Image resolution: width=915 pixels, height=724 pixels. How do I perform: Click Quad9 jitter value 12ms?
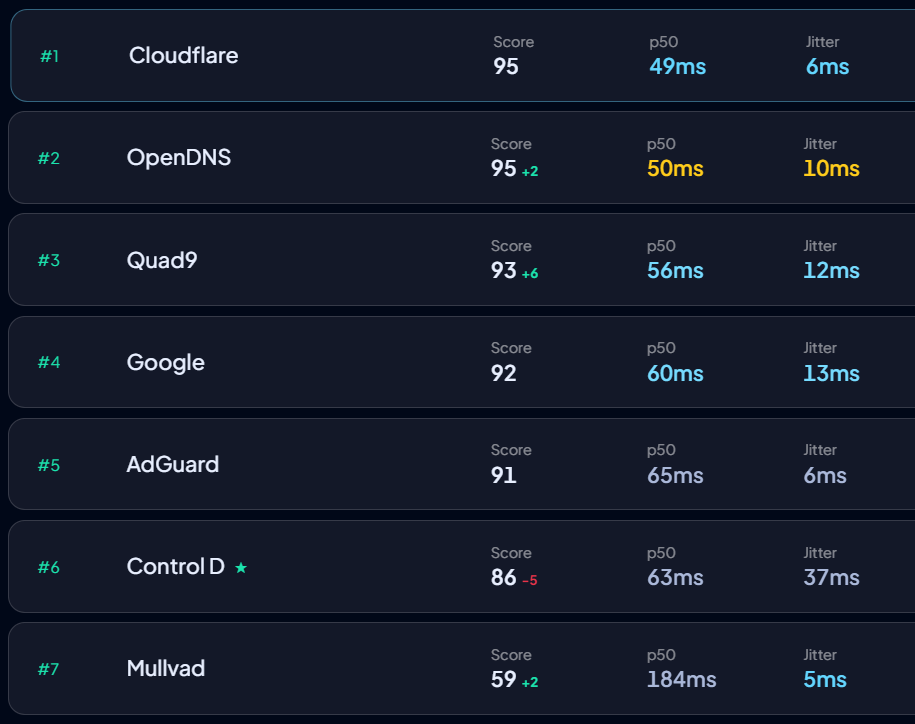(x=832, y=271)
